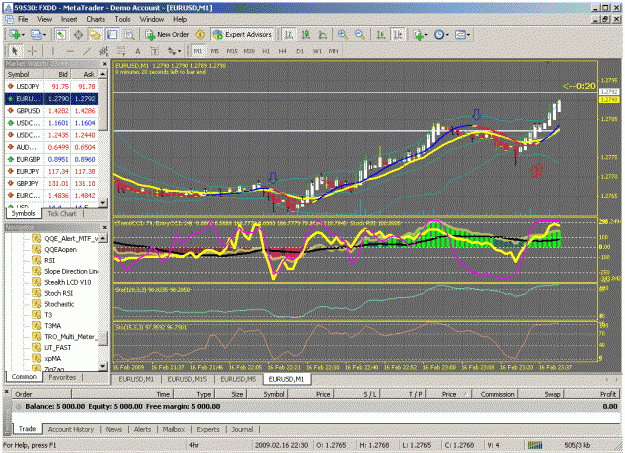The width and height of the screenshot is (625, 453).
Task: Open the new chart dropdown arrow
Action: [x=23, y=35]
